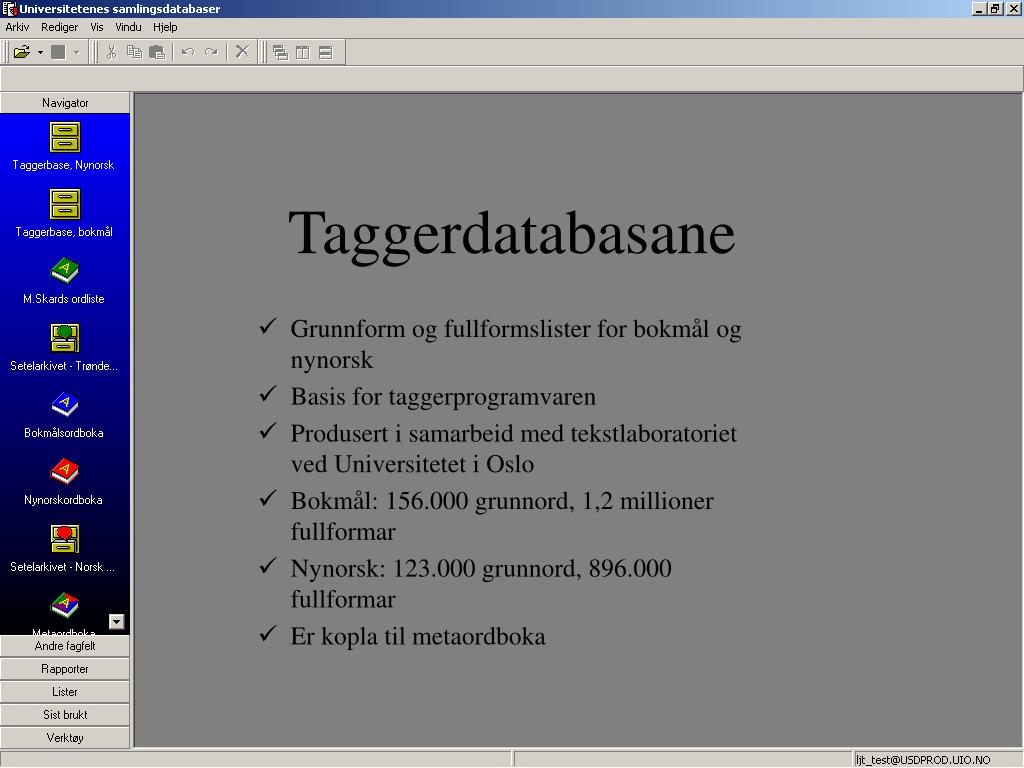
Task: Tile windows horizontally using toolbar icon
Action: (x=325, y=53)
